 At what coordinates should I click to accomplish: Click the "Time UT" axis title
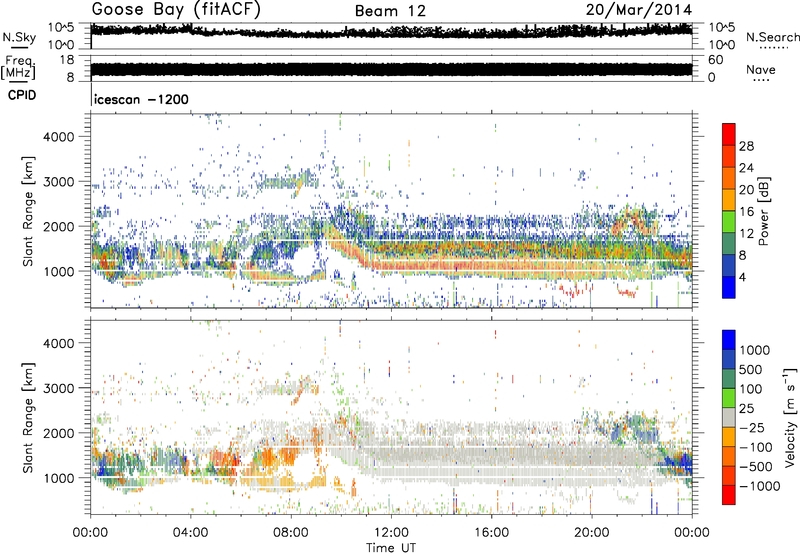391,548
